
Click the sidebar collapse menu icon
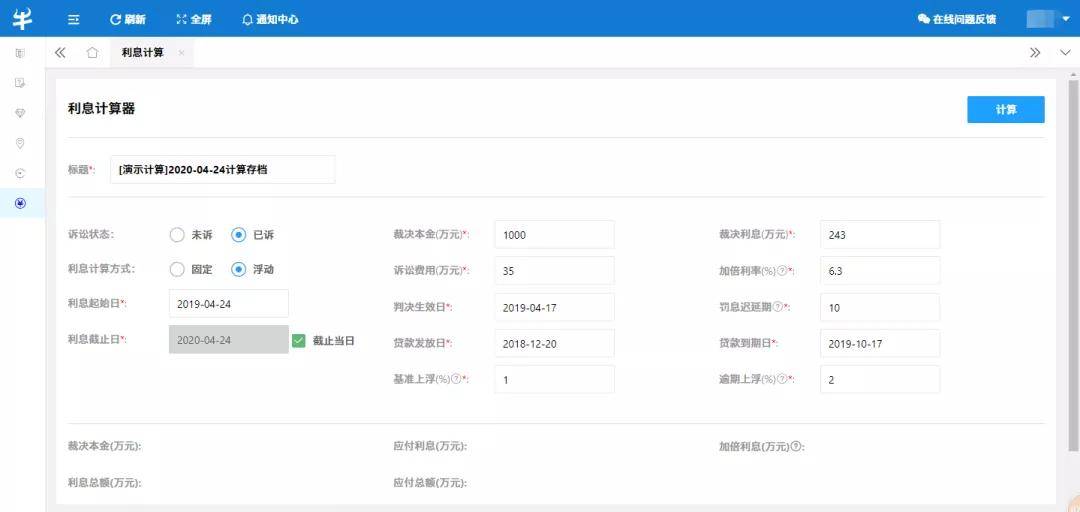tap(74, 19)
